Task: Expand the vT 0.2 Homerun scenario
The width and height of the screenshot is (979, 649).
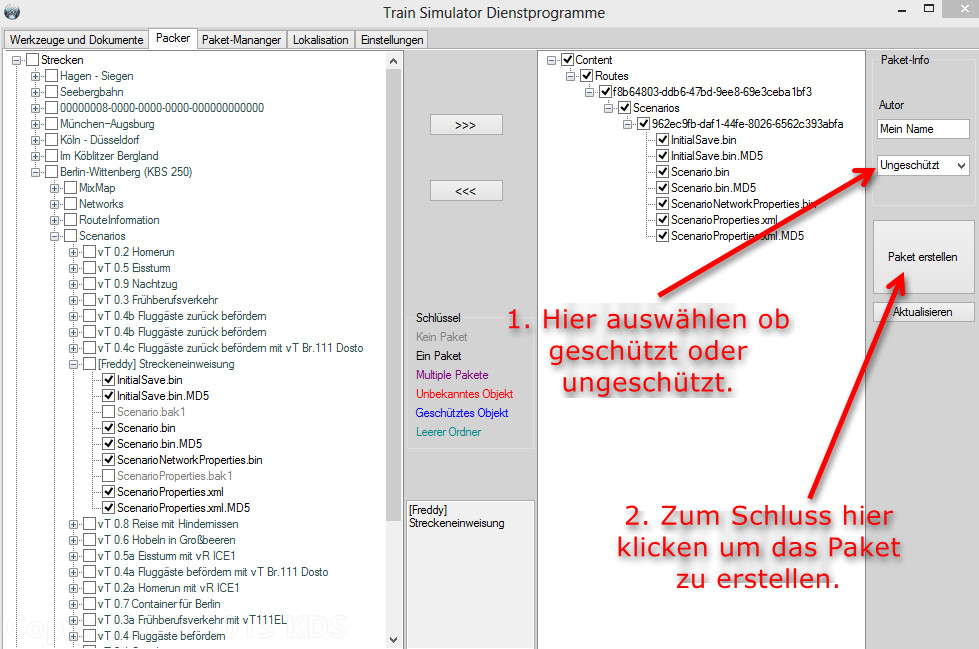Action: click(74, 252)
